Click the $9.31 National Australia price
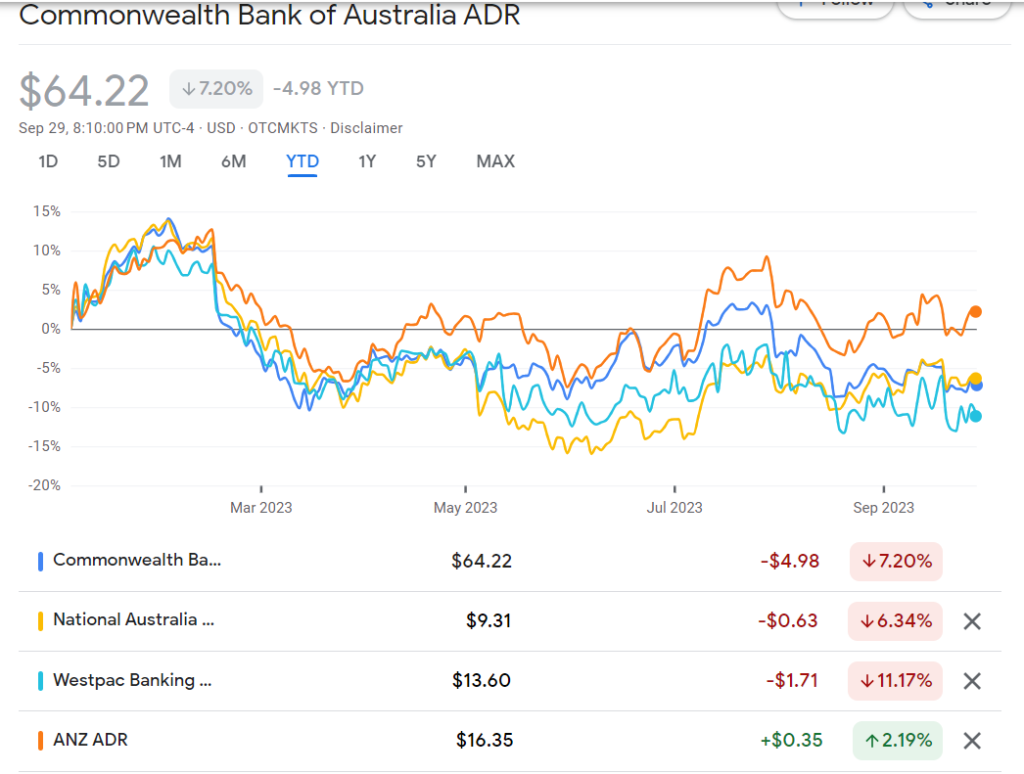The height and width of the screenshot is (774, 1024). pyautogui.click(x=488, y=621)
